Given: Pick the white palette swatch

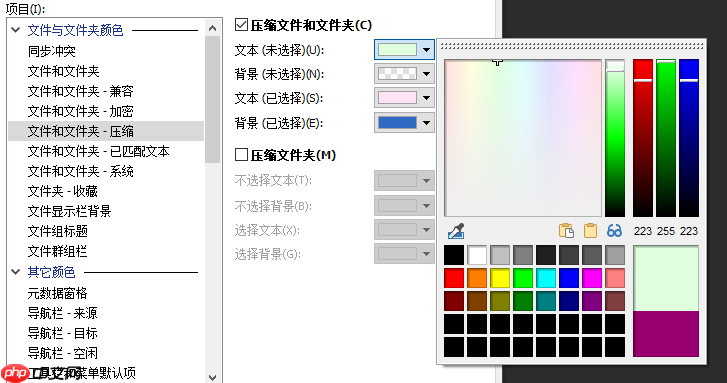Looking at the screenshot, I should (x=477, y=255).
